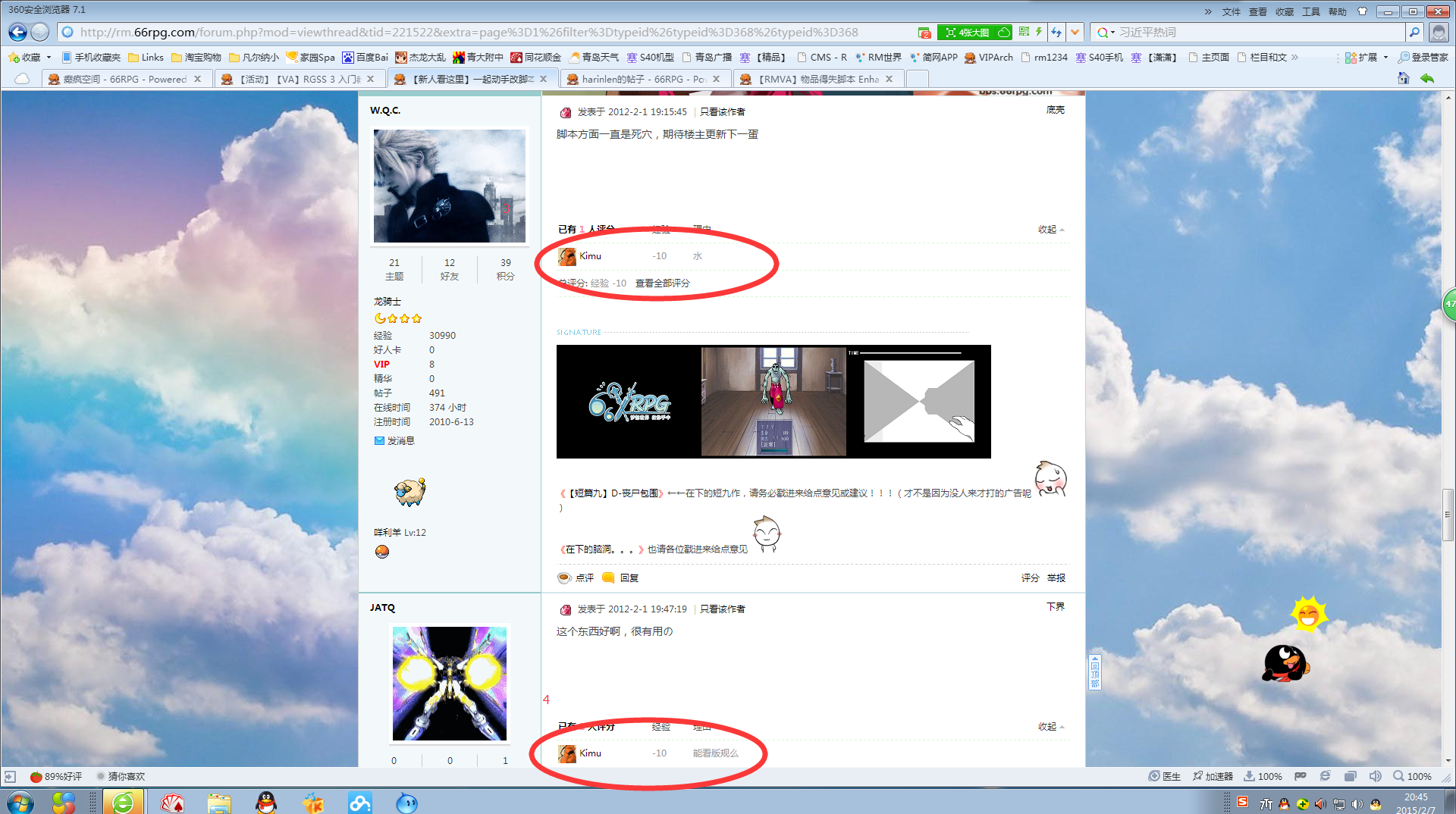The image size is (1456, 814).
Task: Expand the bookmarks bar overflow chevron
Action: click(x=1294, y=58)
